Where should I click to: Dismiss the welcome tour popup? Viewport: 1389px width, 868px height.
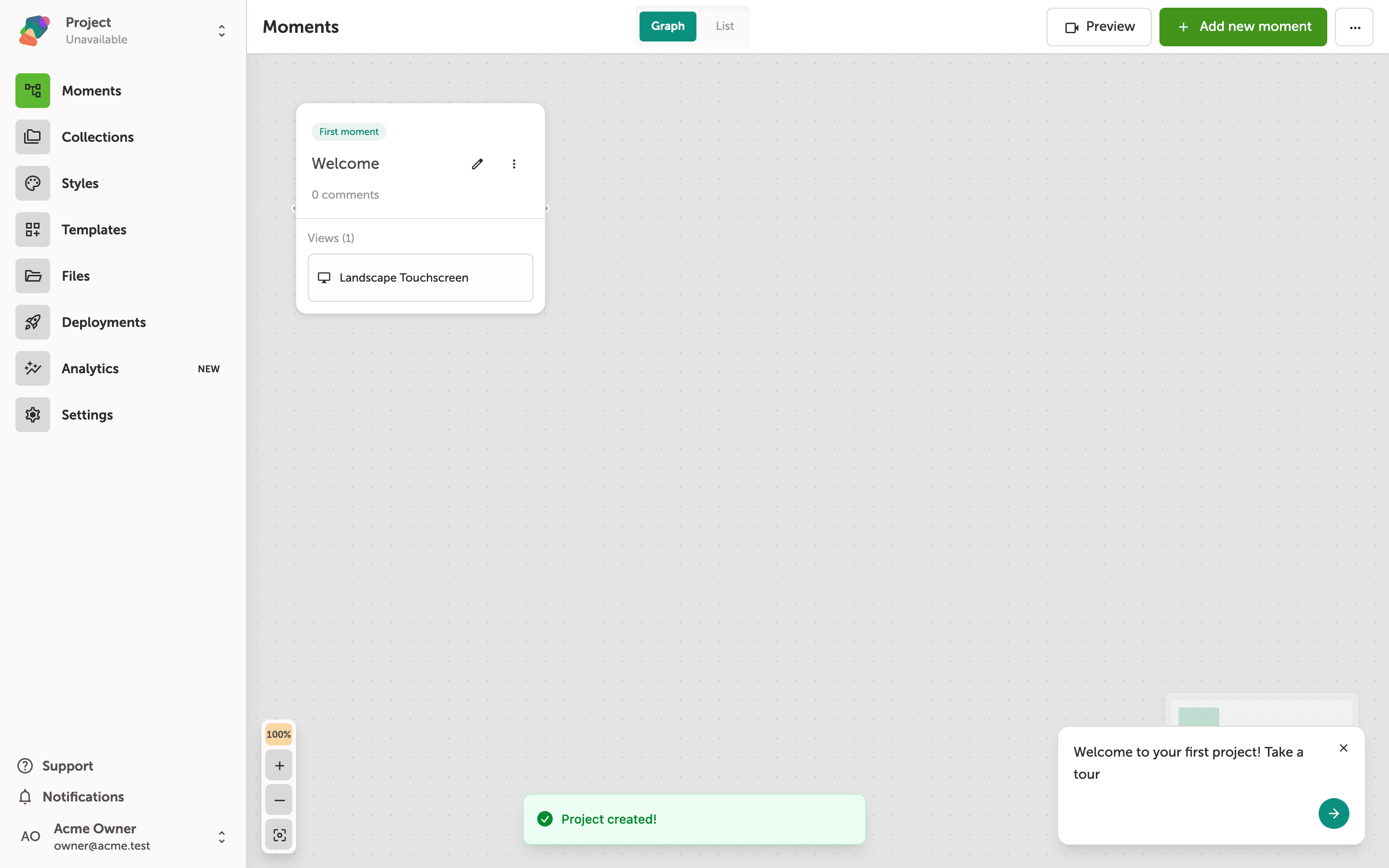(x=1343, y=748)
